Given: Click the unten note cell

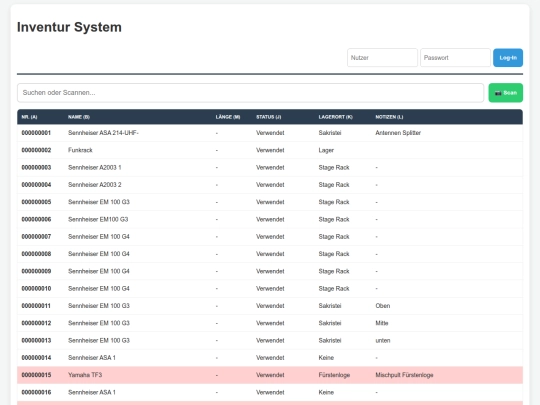Looking at the screenshot, I should coord(383,340).
